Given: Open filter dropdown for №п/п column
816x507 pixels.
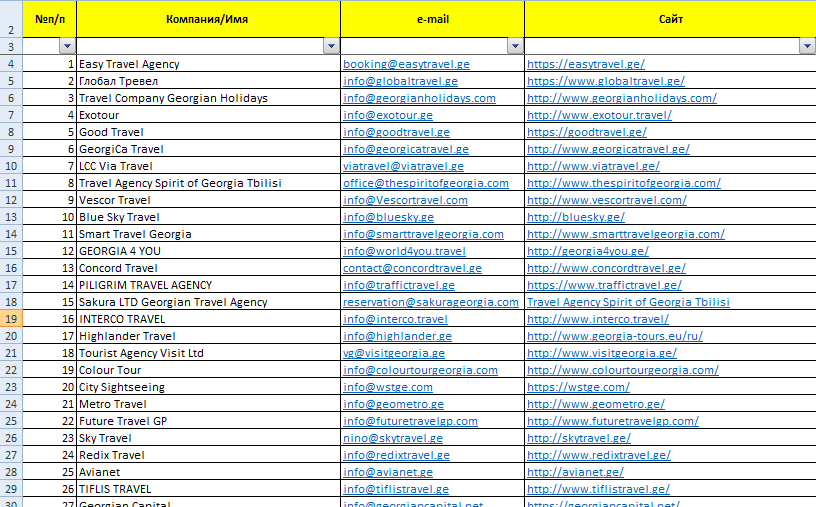Looking at the screenshot, I should tap(67, 46).
